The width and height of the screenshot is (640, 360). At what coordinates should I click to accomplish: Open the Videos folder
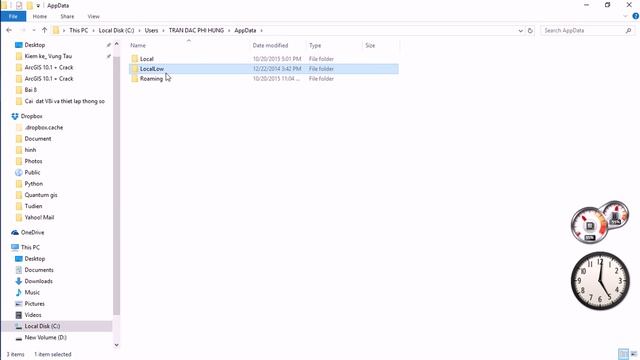[33, 315]
